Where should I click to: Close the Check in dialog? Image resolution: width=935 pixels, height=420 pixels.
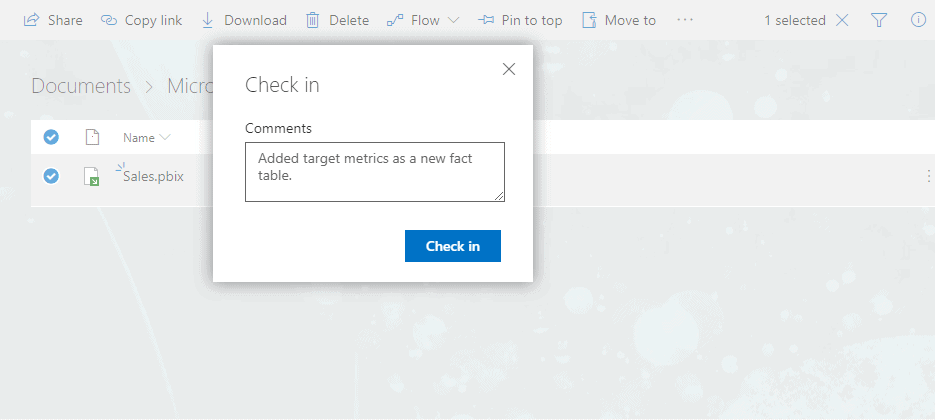(508, 69)
